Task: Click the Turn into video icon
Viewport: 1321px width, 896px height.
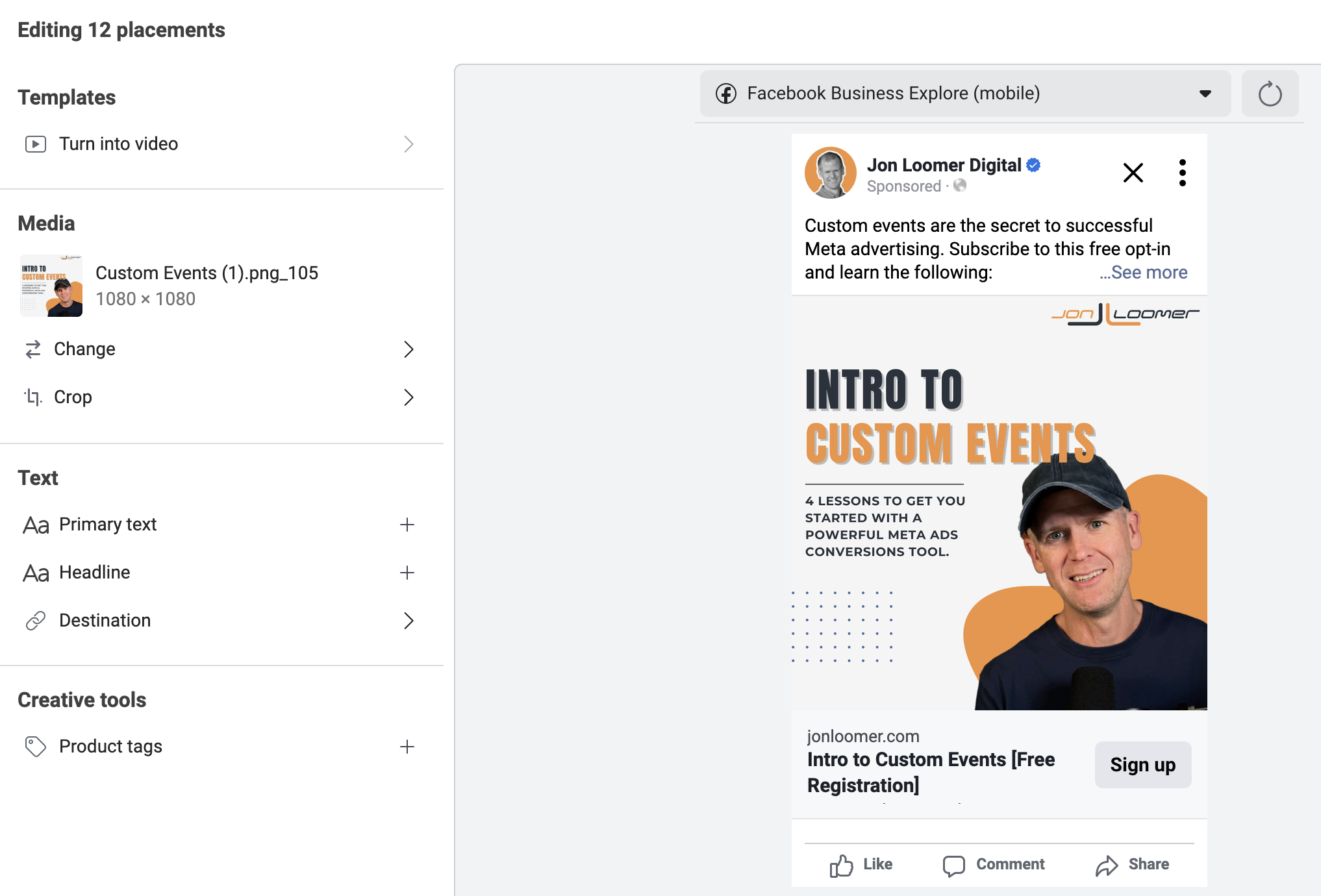Action: 36,143
